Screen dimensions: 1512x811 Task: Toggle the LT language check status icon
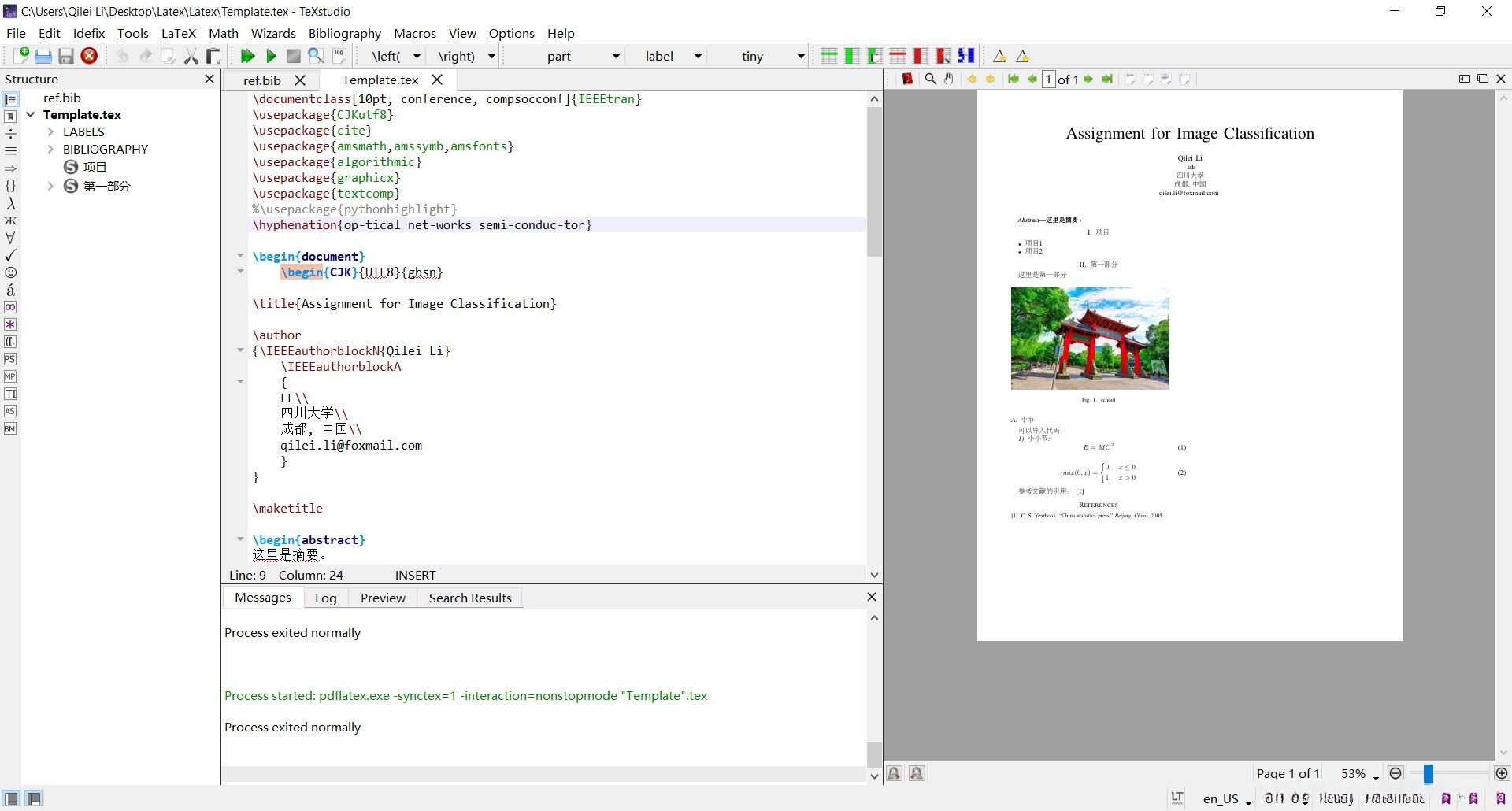1177,798
